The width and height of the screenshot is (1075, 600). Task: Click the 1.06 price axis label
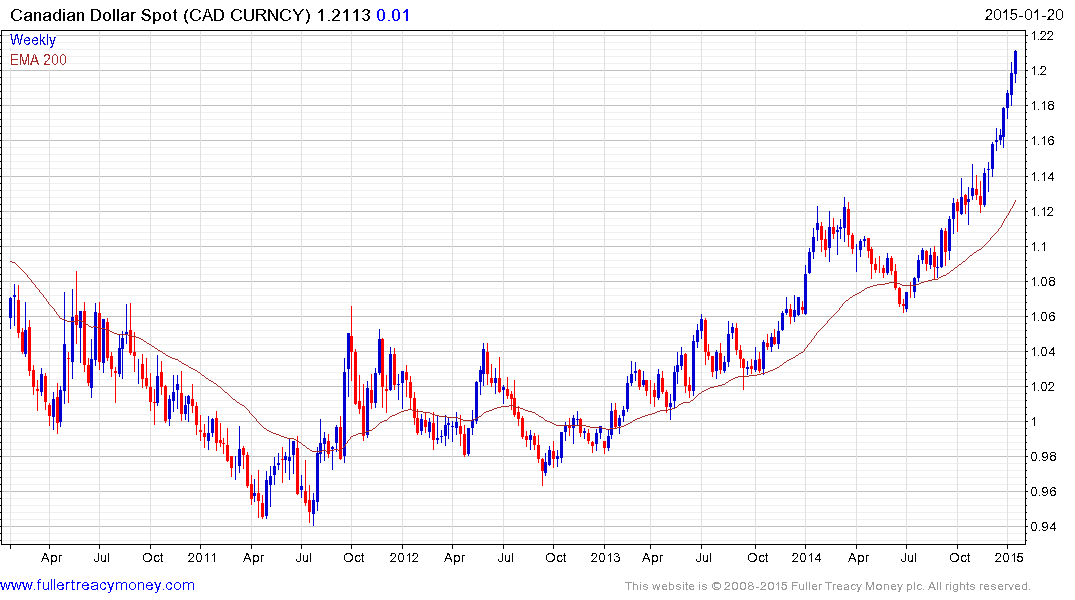click(x=1043, y=316)
